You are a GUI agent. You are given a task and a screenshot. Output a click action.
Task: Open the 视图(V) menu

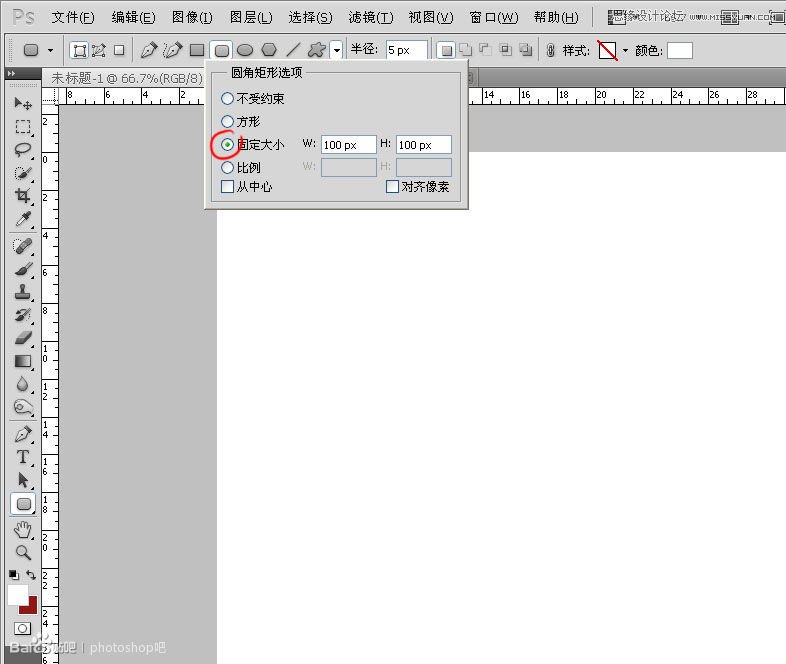coord(431,18)
